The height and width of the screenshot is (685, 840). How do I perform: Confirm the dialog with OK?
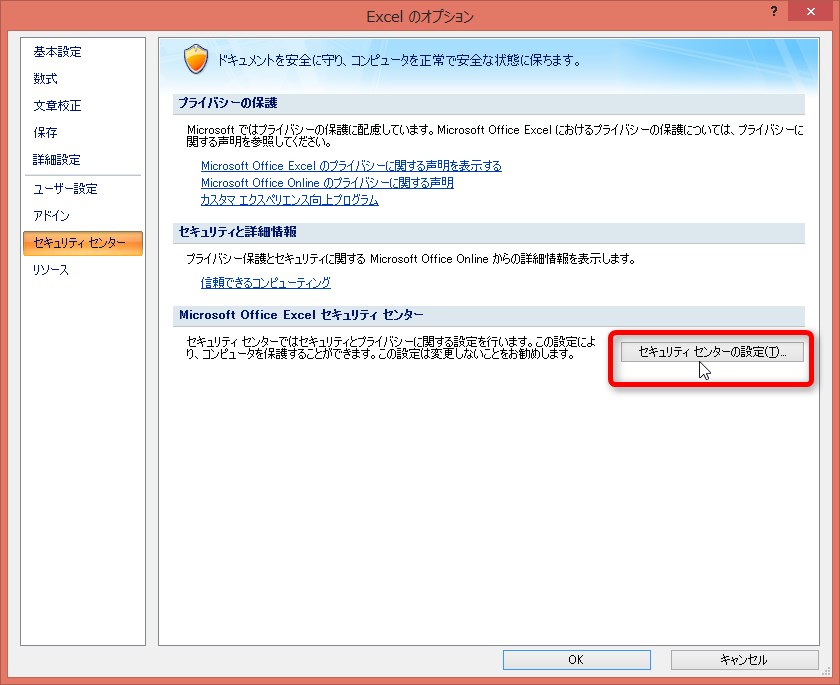point(576,660)
